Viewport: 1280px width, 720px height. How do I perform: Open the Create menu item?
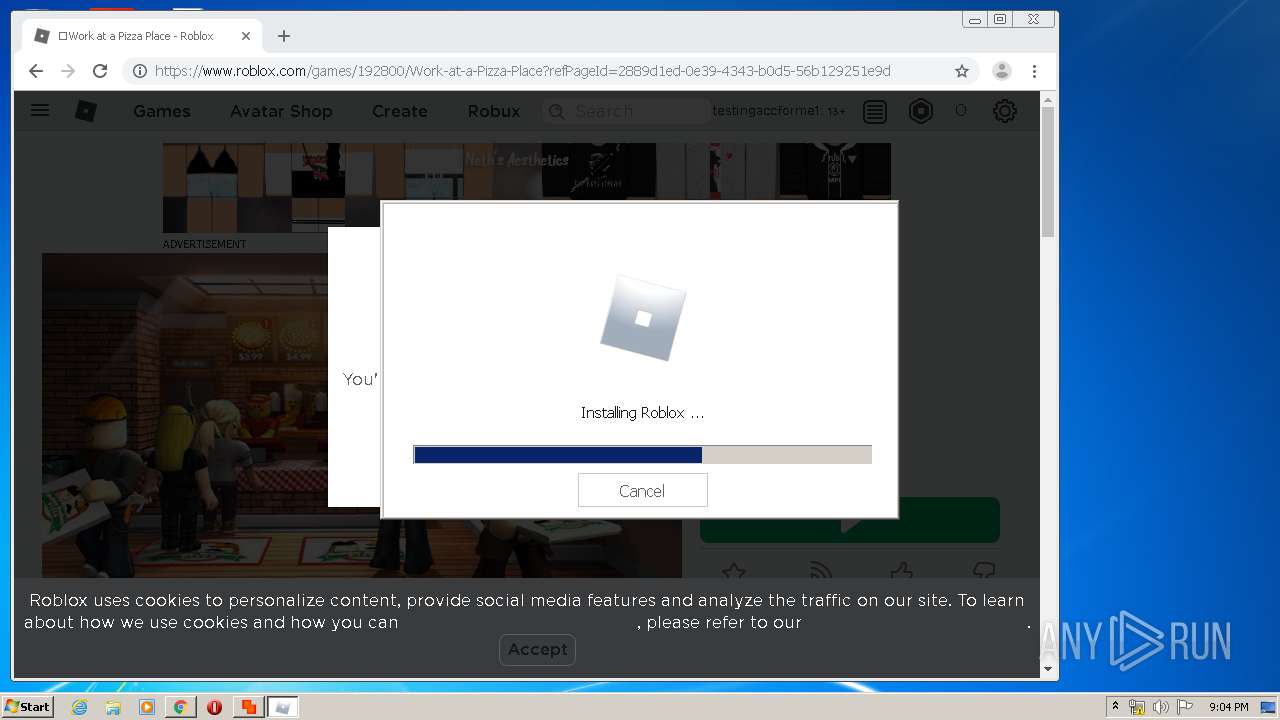pos(400,111)
